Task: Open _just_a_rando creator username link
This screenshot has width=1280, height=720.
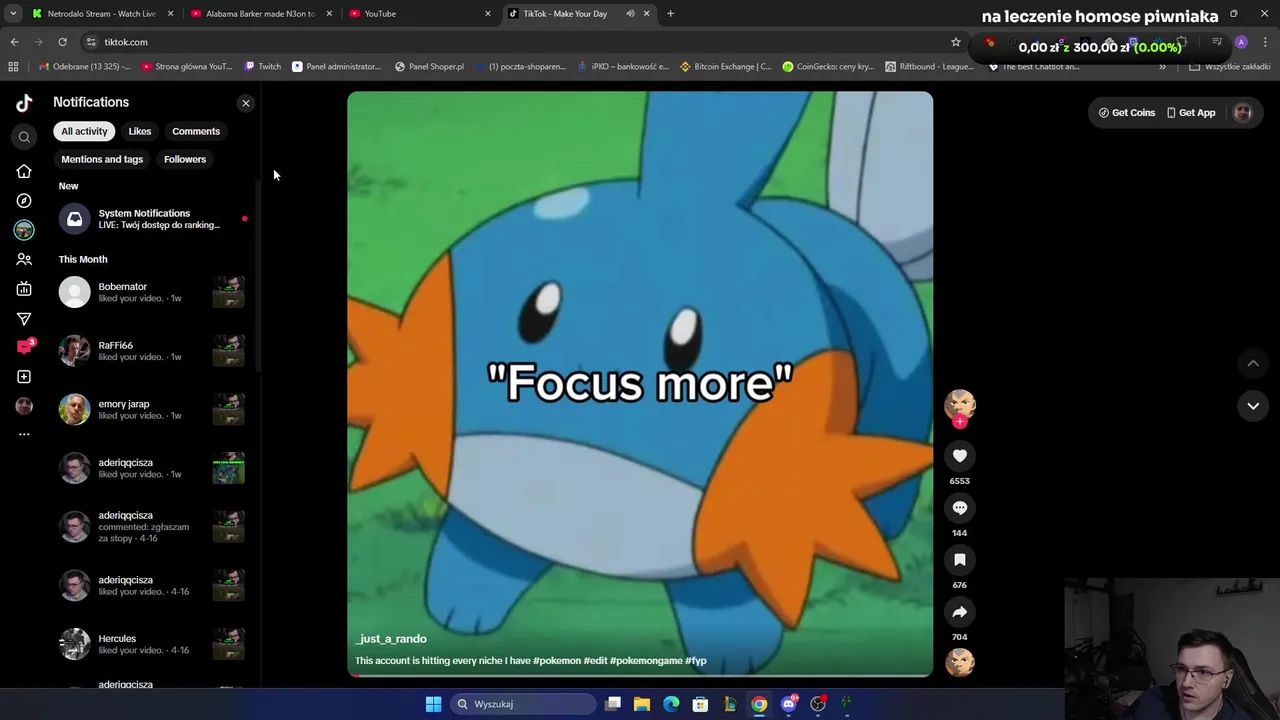Action: [x=391, y=639]
